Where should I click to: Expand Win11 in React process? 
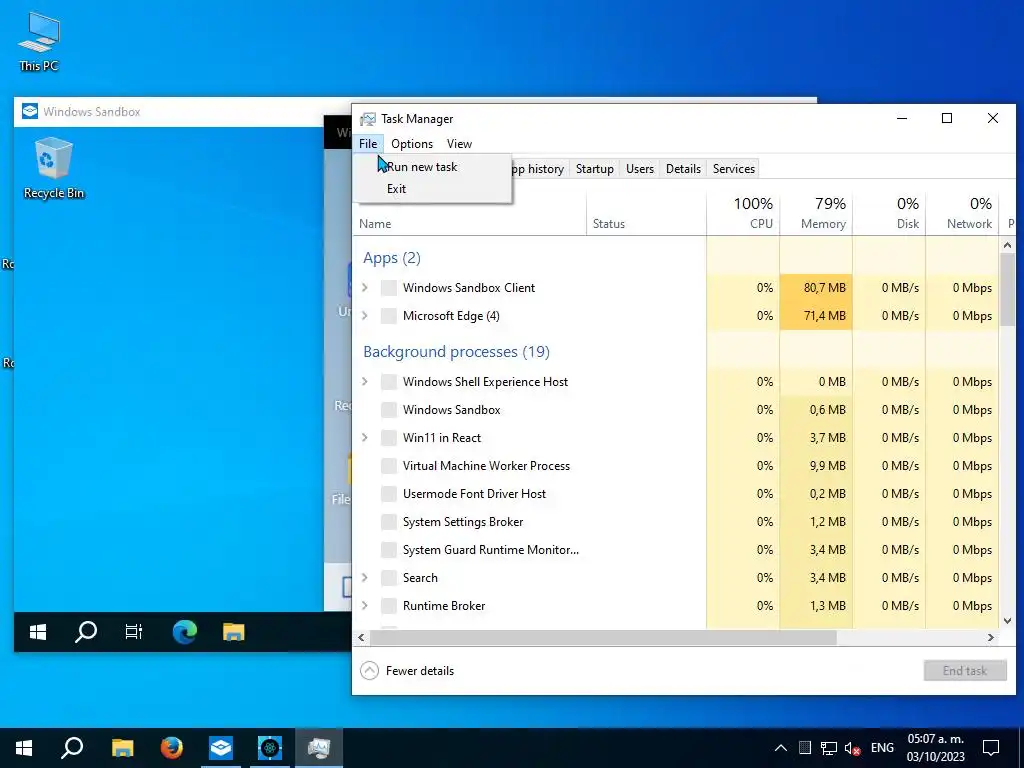click(365, 438)
